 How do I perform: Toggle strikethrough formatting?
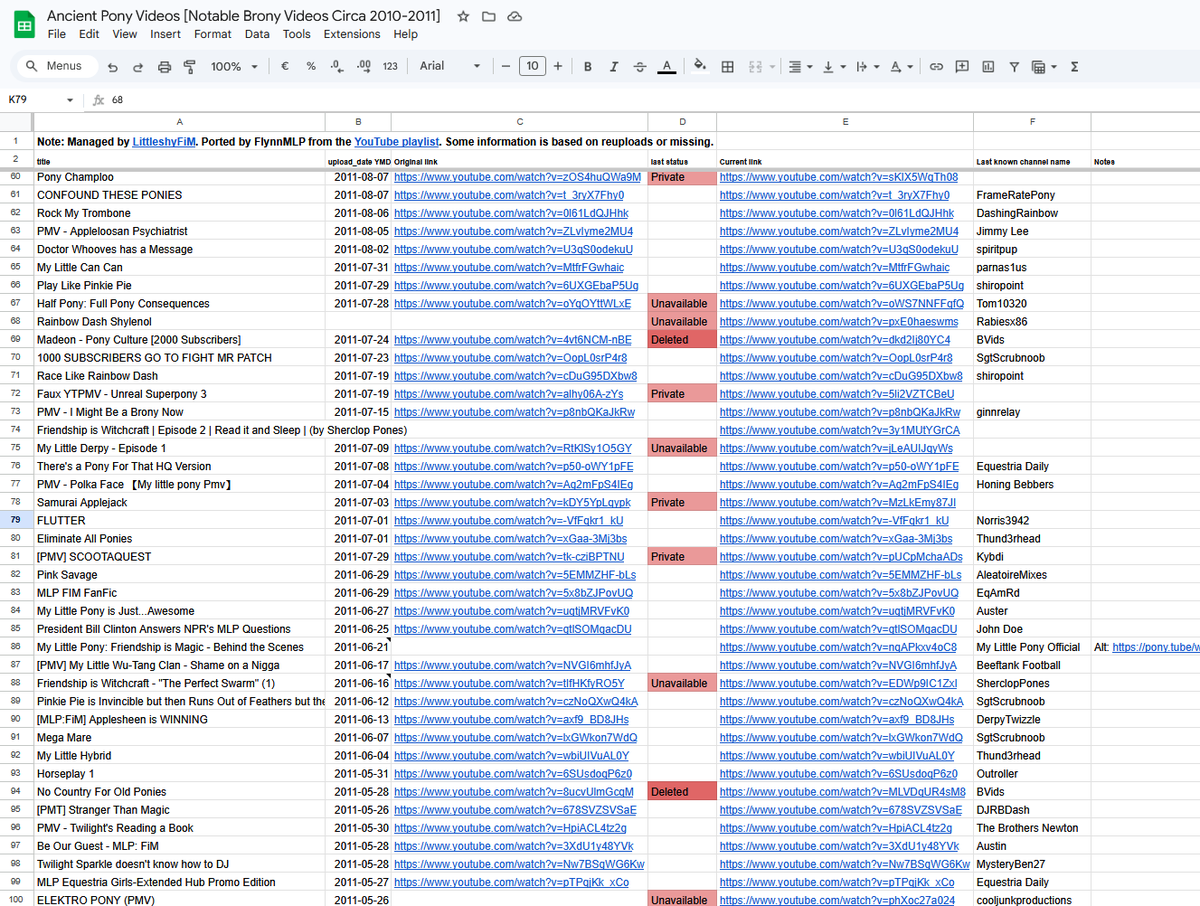point(640,66)
